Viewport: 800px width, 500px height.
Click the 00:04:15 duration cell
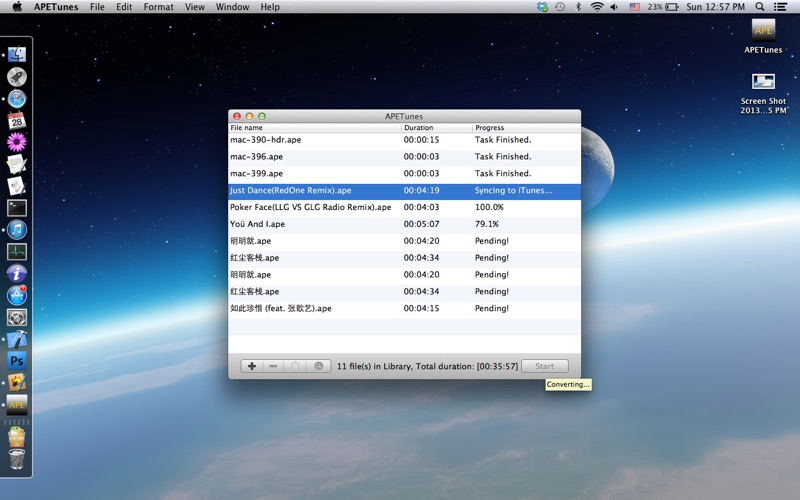pos(421,308)
